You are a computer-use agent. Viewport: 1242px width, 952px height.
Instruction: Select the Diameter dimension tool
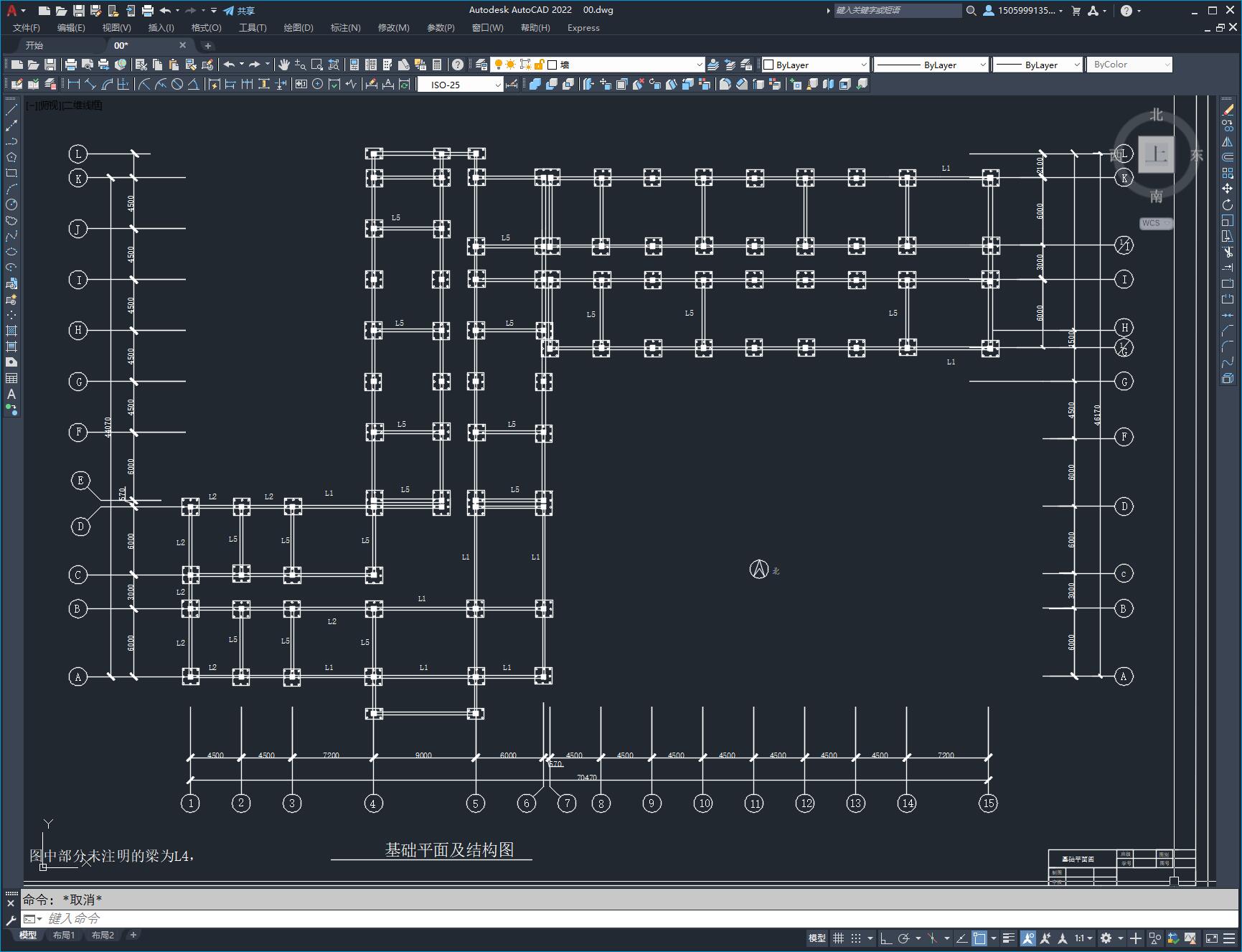pyautogui.click(x=177, y=84)
